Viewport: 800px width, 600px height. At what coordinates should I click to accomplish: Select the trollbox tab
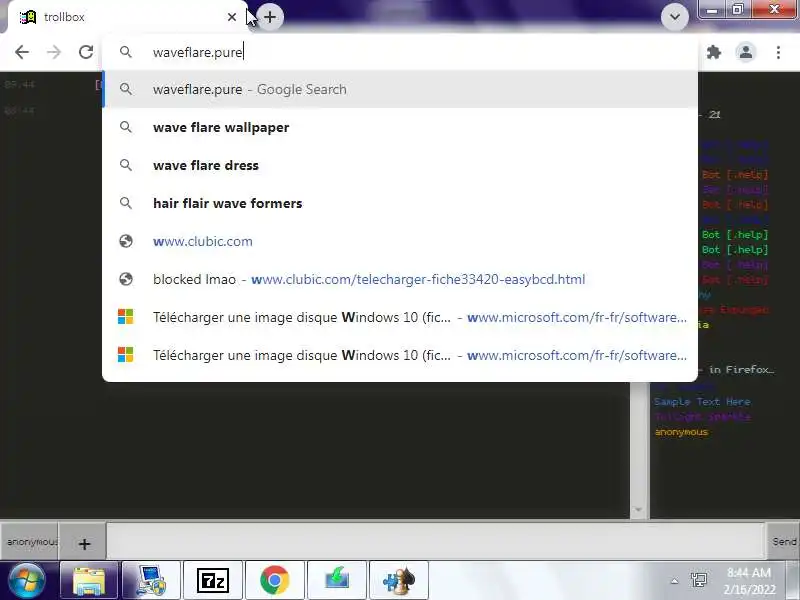click(128, 17)
